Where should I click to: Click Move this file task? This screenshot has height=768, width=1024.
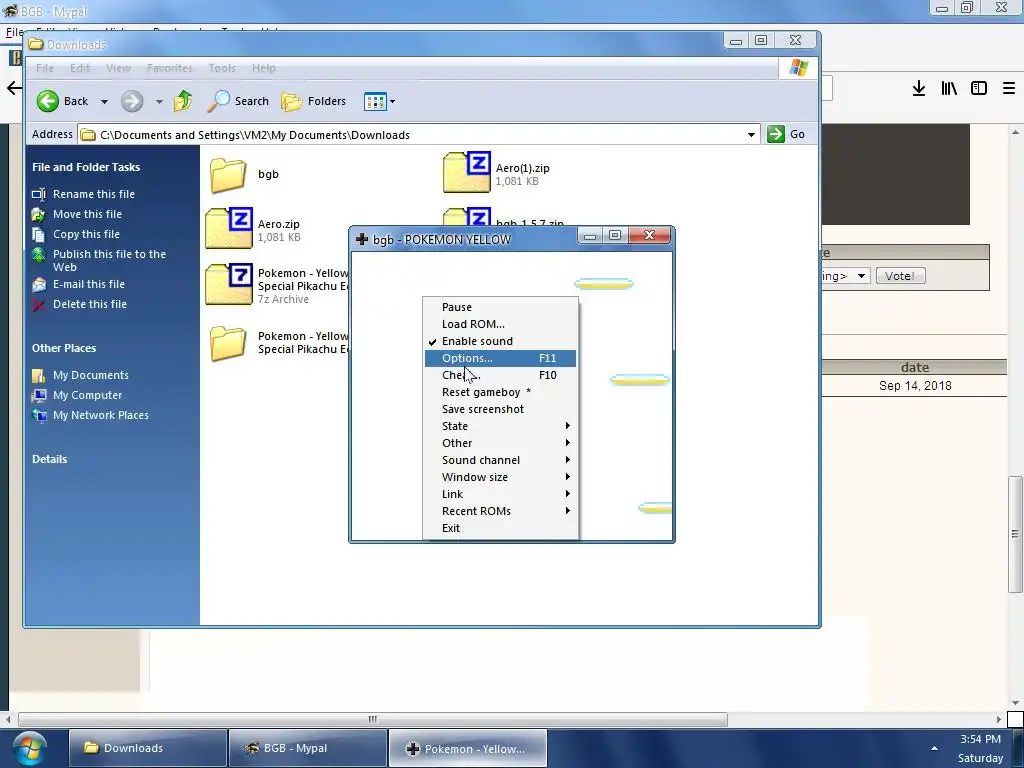tap(87, 214)
